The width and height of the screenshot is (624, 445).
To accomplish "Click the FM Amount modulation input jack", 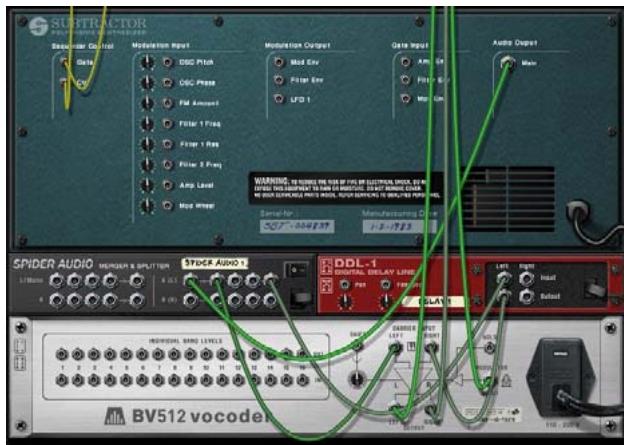I will coord(168,103).
